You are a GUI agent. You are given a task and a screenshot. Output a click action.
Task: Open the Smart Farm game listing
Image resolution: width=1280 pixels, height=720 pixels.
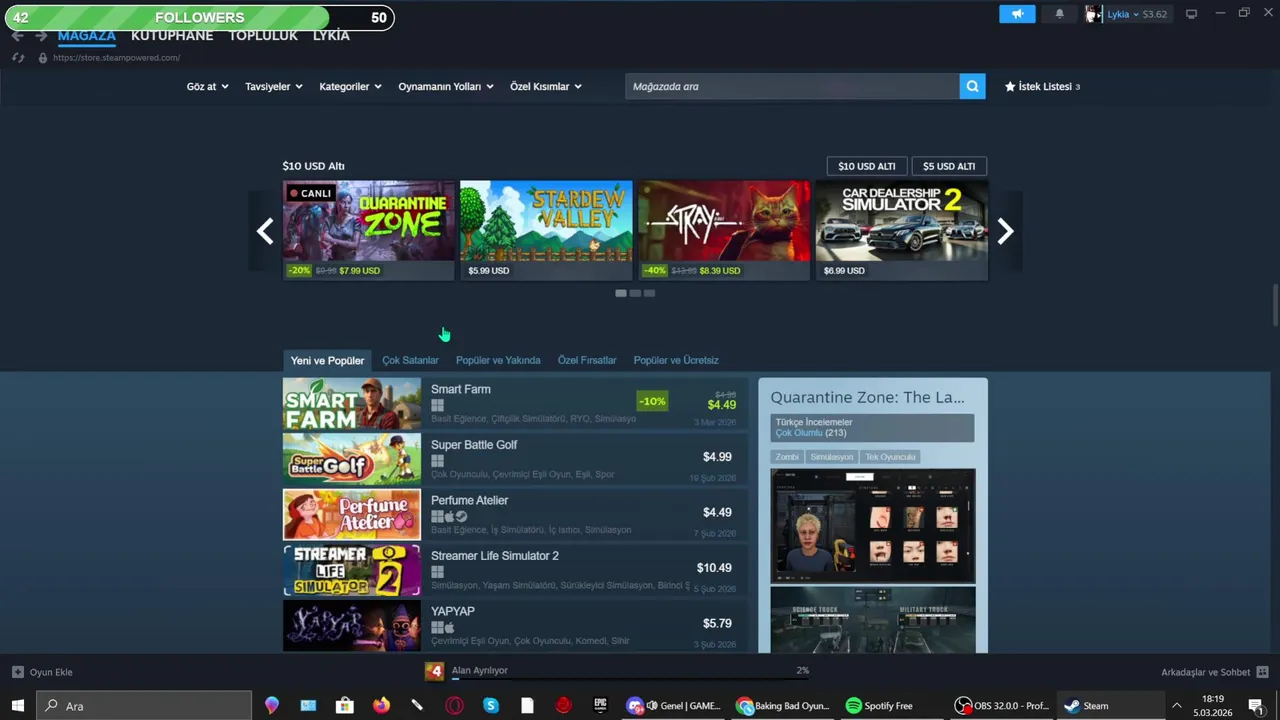coord(515,404)
